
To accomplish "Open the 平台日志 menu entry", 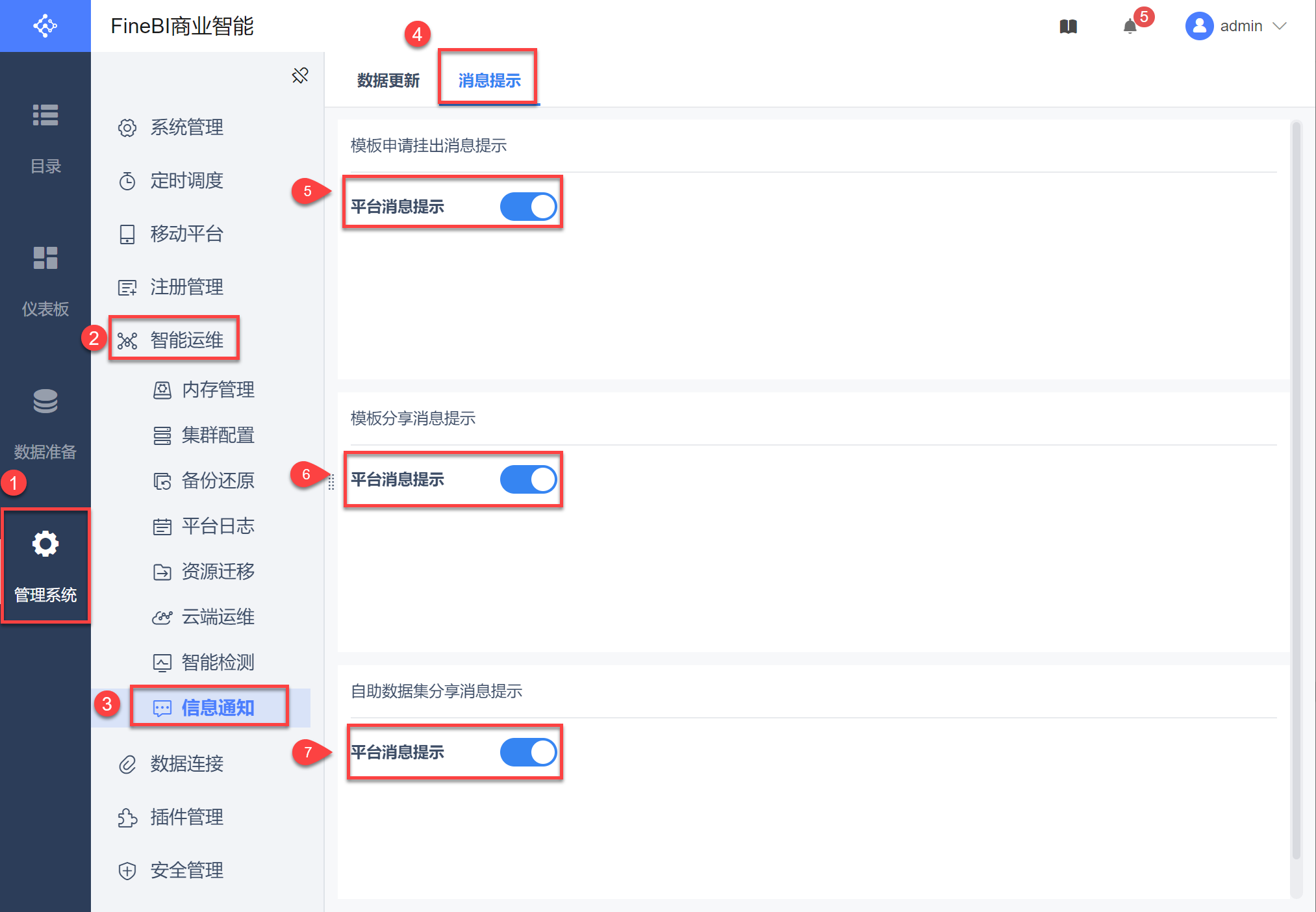I will (218, 526).
